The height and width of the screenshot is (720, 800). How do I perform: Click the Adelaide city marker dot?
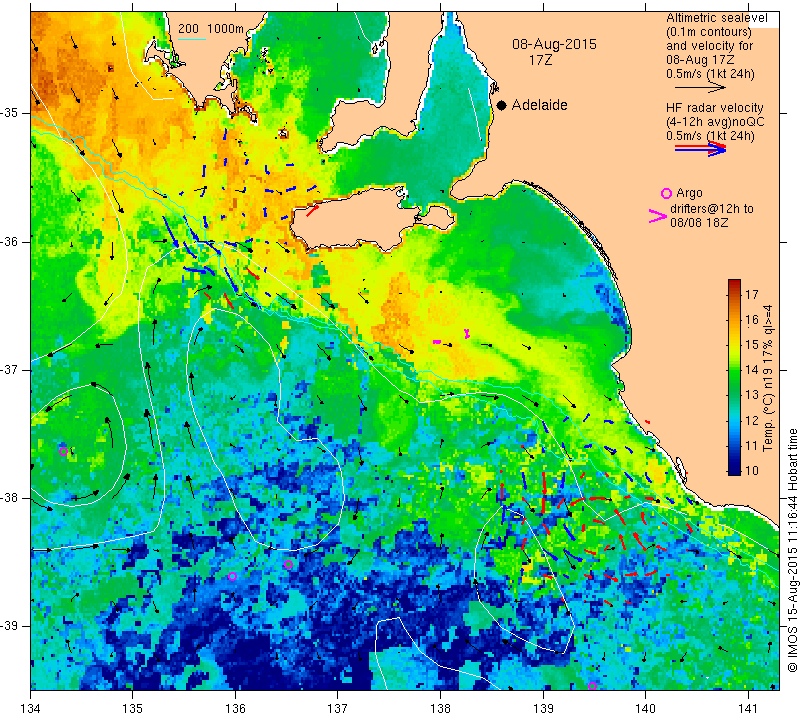(502, 105)
